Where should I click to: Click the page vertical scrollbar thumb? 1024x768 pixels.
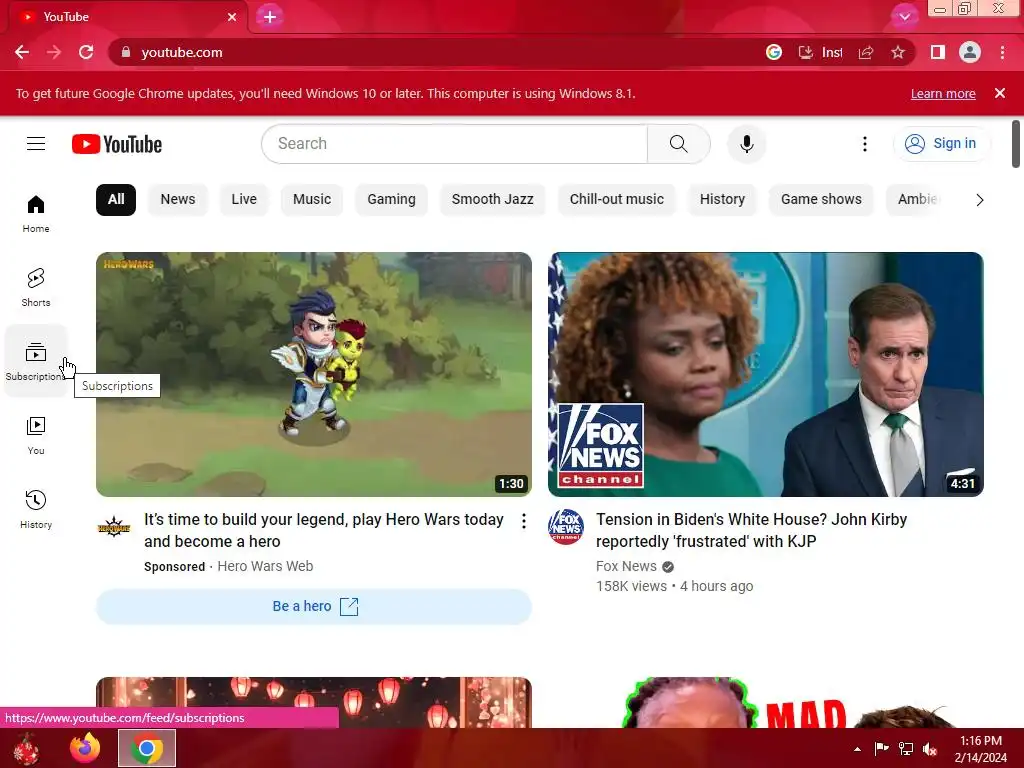[1016, 144]
